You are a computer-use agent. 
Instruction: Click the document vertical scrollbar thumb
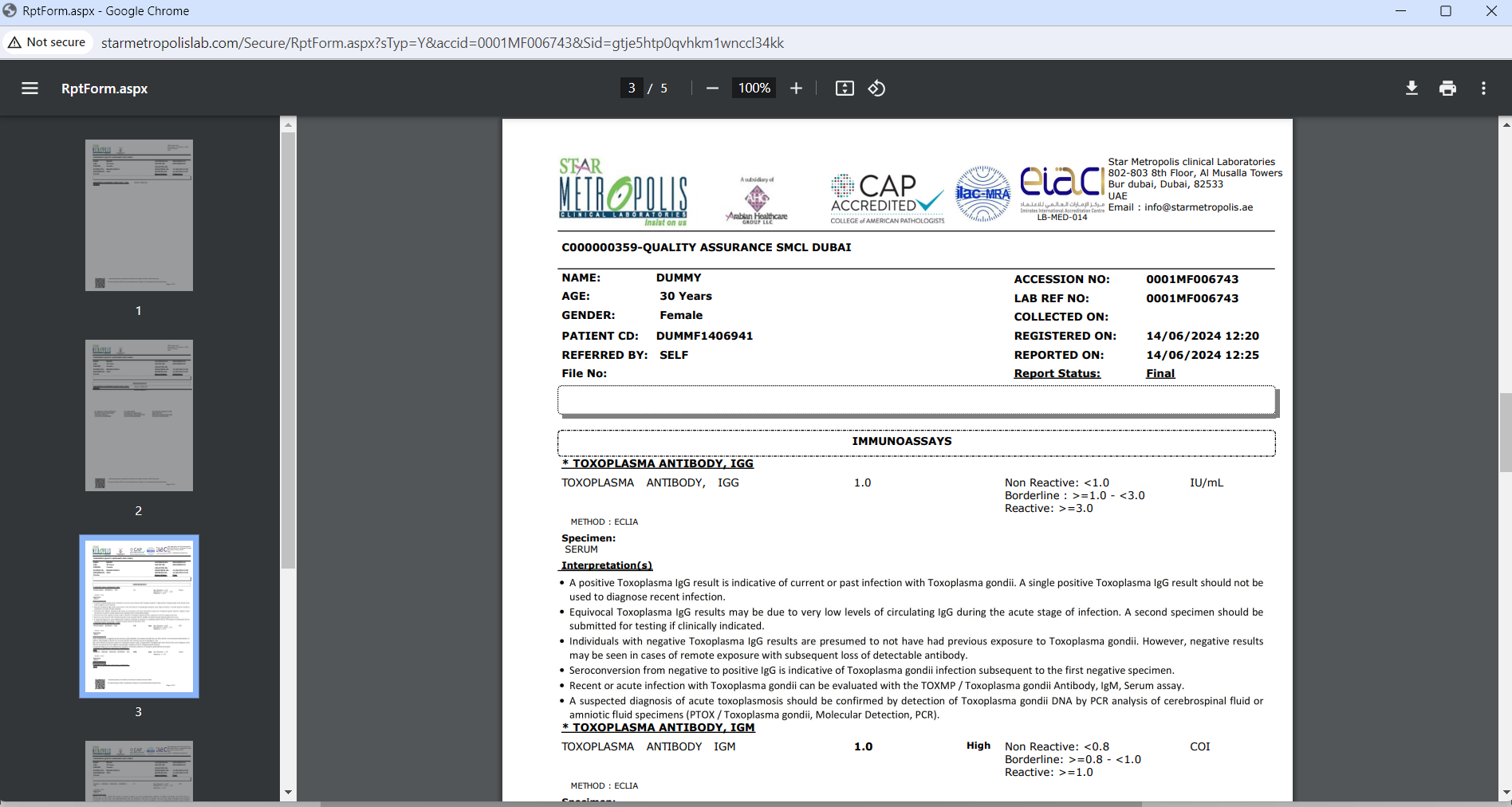[1505, 432]
